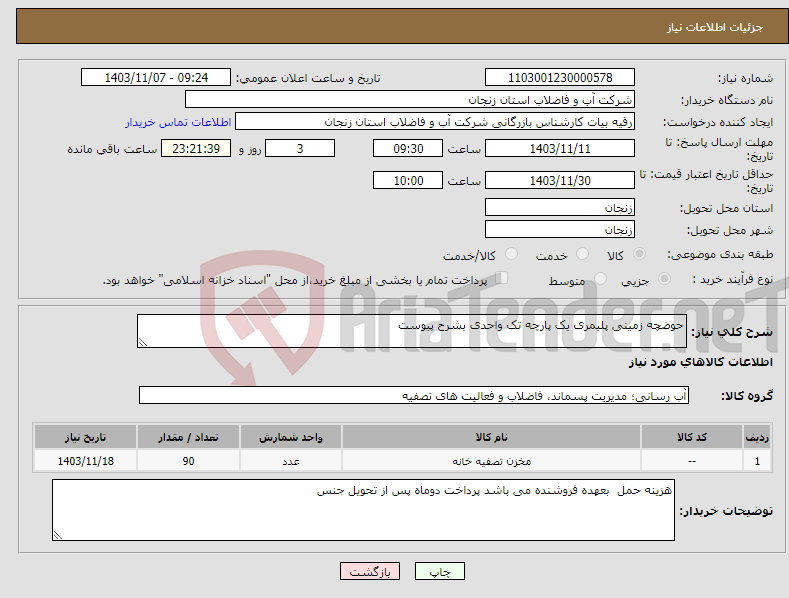The width and height of the screenshot is (789, 598).
Task: Select the کالا radio button
Action: [639, 254]
